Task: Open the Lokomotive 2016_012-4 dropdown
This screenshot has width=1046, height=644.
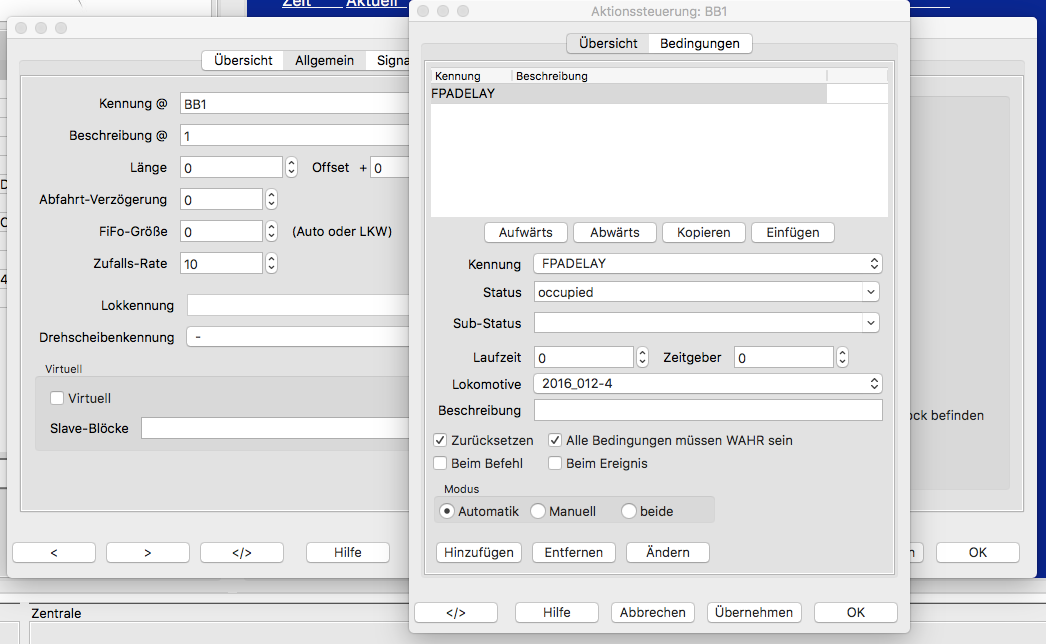Action: tap(707, 383)
